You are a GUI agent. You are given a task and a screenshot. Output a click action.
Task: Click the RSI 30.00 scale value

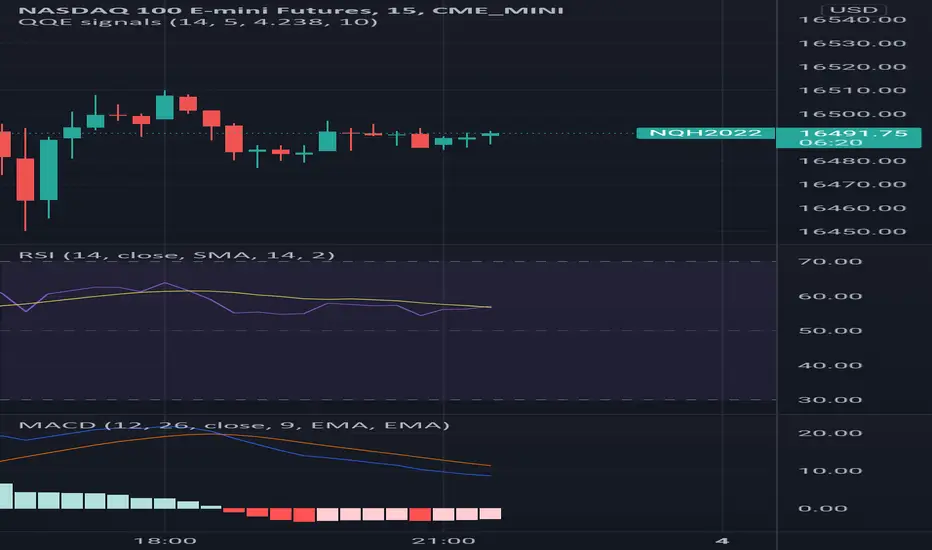(830, 400)
